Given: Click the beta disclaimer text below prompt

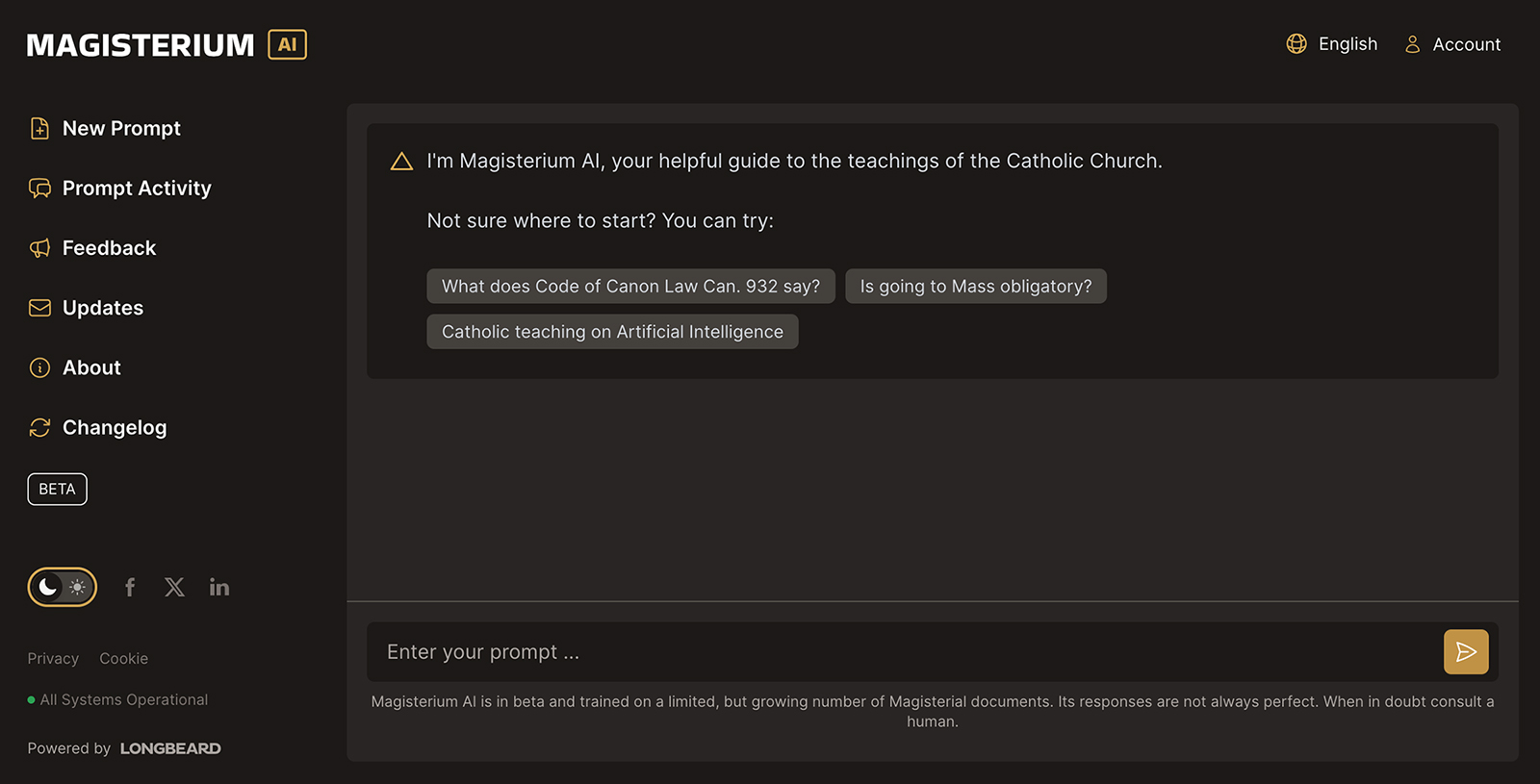Looking at the screenshot, I should pyautogui.click(x=933, y=712).
